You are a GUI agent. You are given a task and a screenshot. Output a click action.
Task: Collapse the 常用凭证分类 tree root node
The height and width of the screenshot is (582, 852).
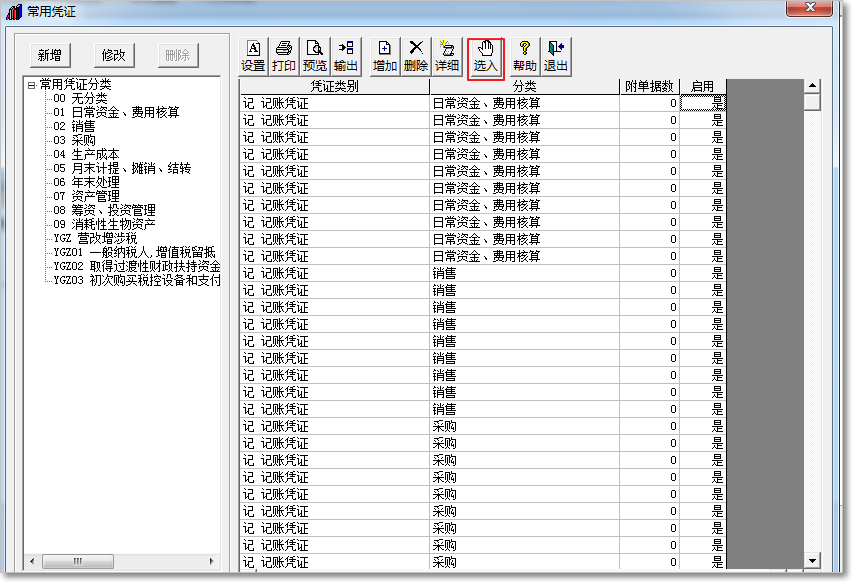pyautogui.click(x=32, y=85)
